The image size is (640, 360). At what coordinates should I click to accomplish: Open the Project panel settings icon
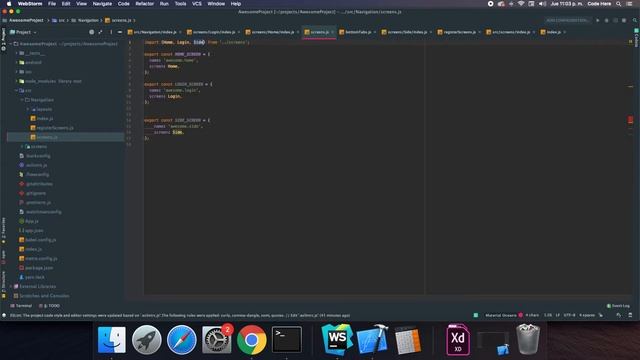111,32
